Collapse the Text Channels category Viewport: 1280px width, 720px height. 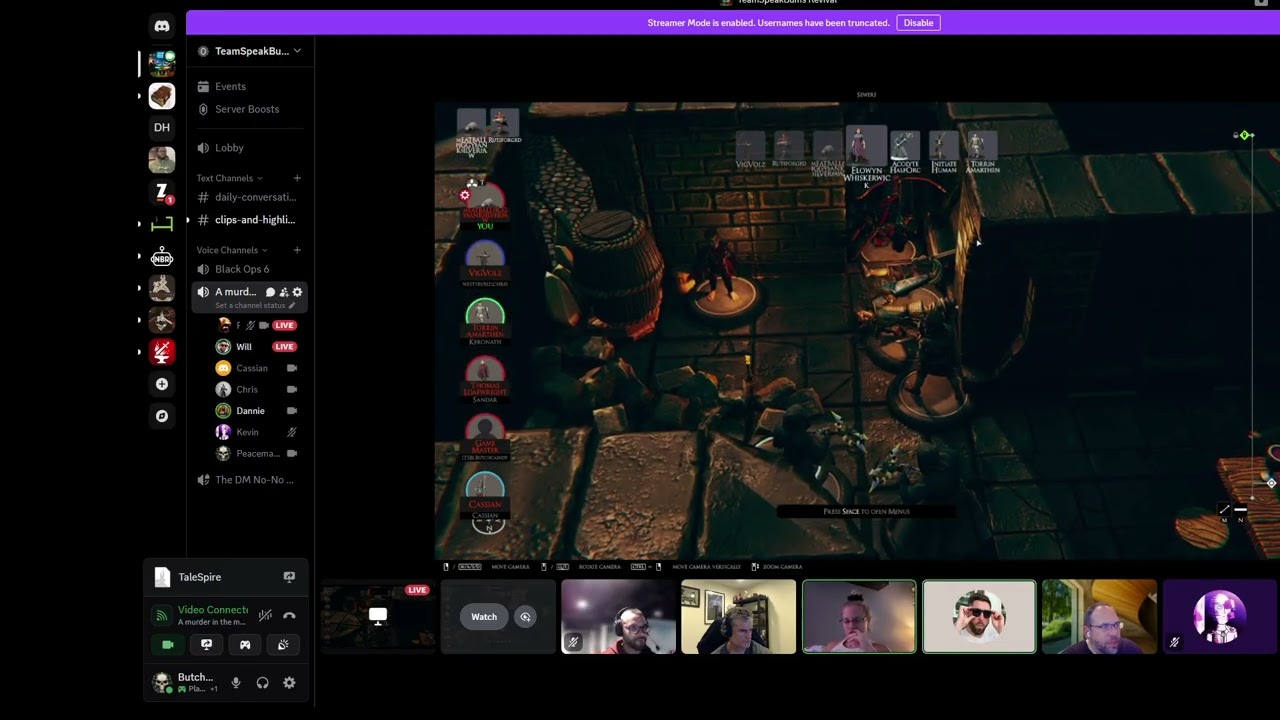tap(230, 178)
